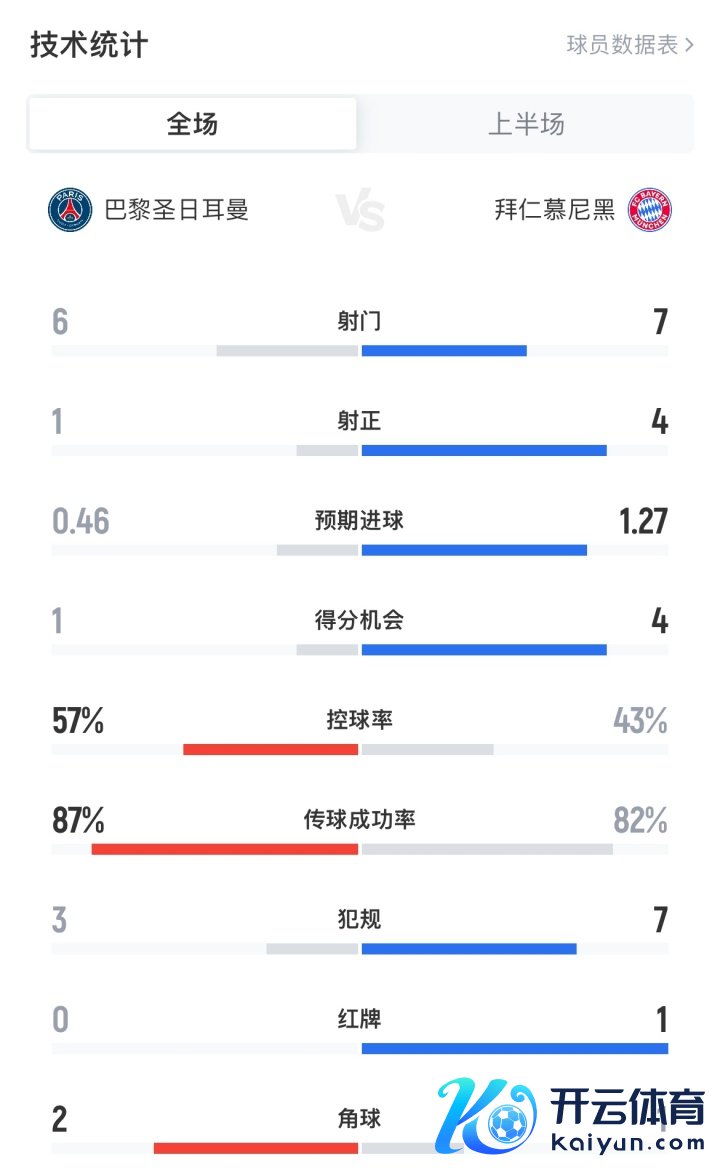
Task: Click the 巴黎圣日耳曼 team name
Action: (176, 210)
